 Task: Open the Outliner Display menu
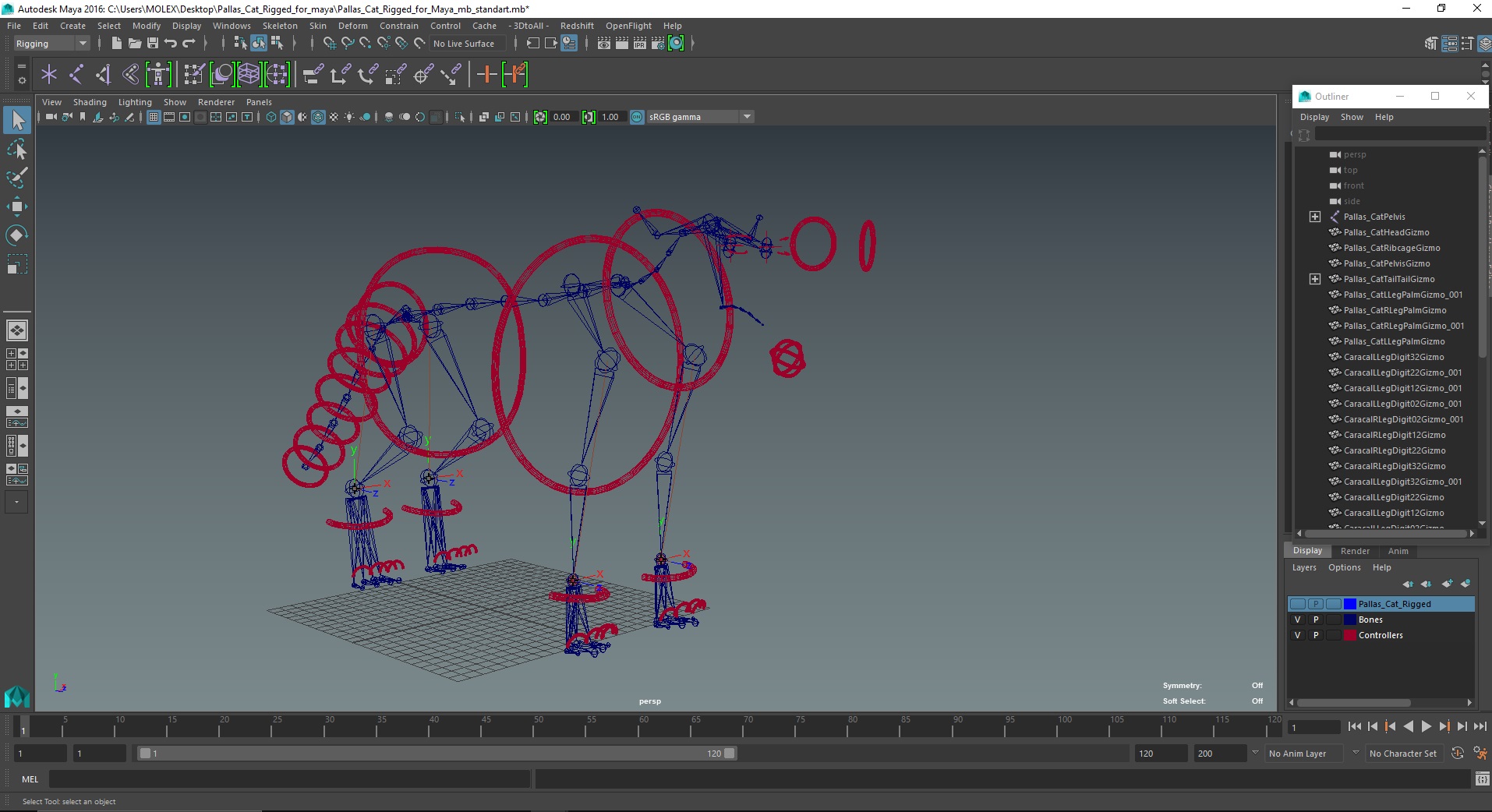pos(1314,118)
